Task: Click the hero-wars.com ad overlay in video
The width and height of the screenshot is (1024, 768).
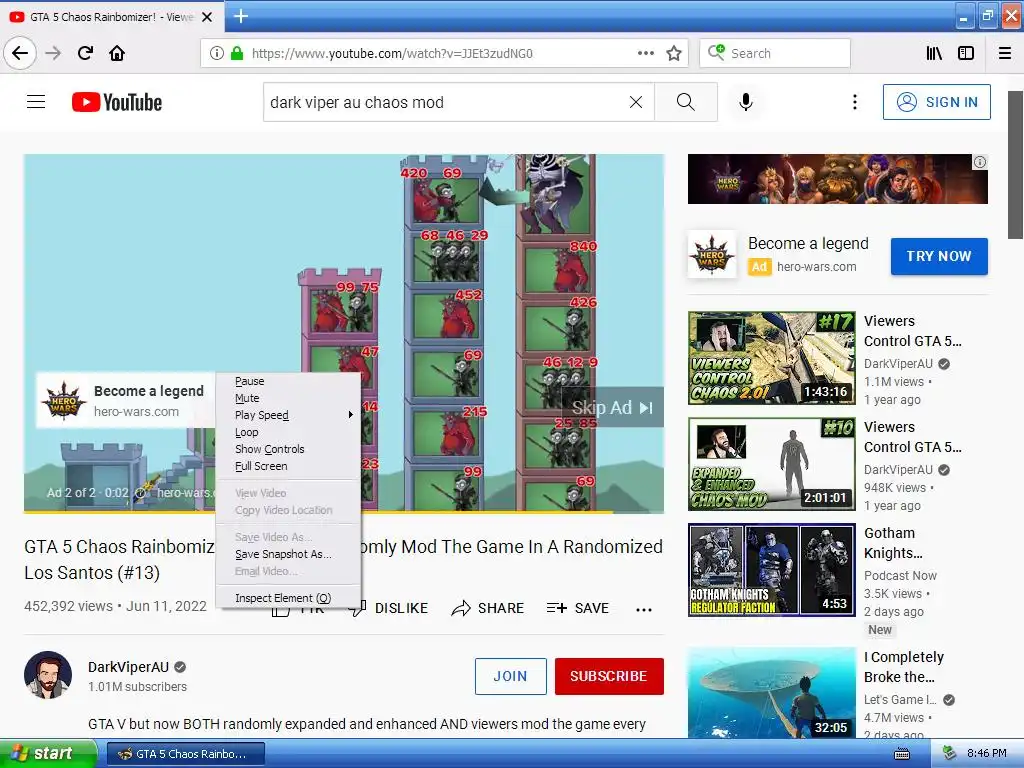Action: tap(125, 401)
